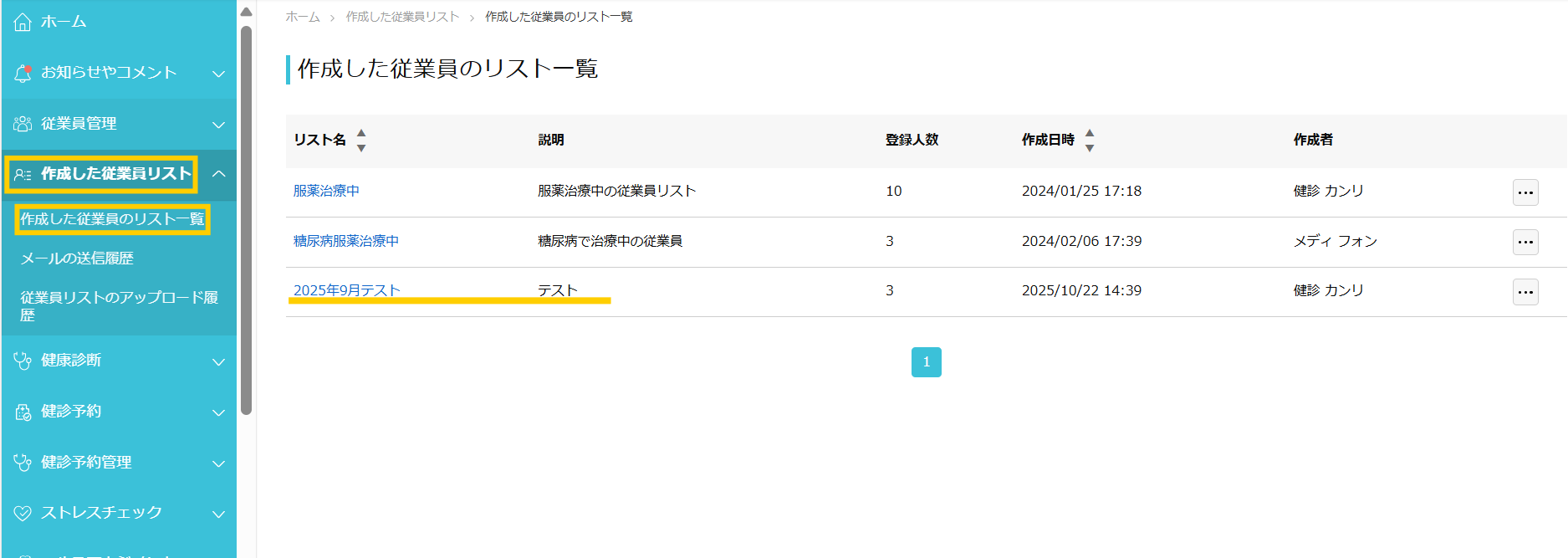Expand the 従業員管理 chevron
Viewport: 1568px width, 558px height.
[219, 125]
